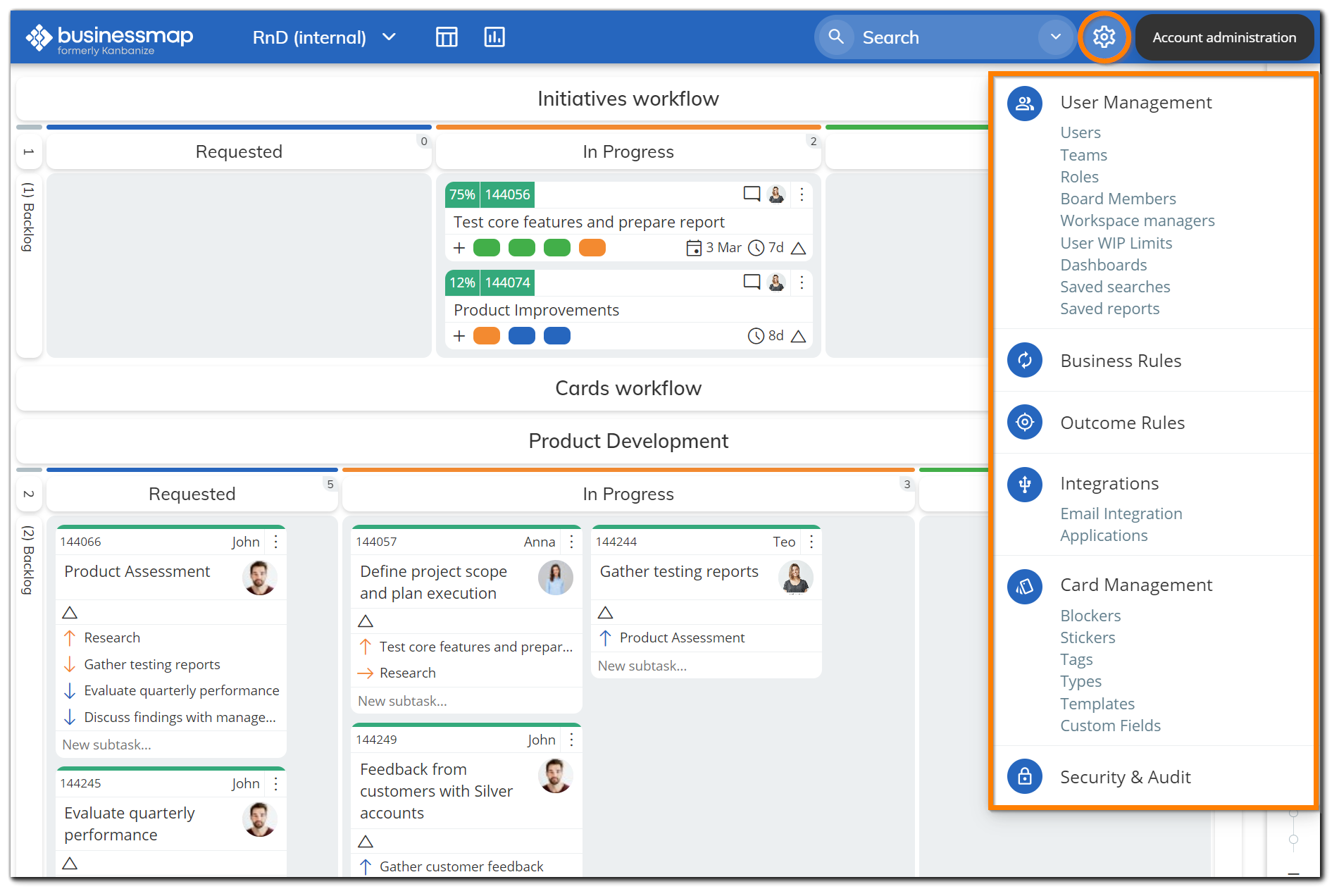Open Users under User Management
1339x896 pixels.
point(1080,132)
